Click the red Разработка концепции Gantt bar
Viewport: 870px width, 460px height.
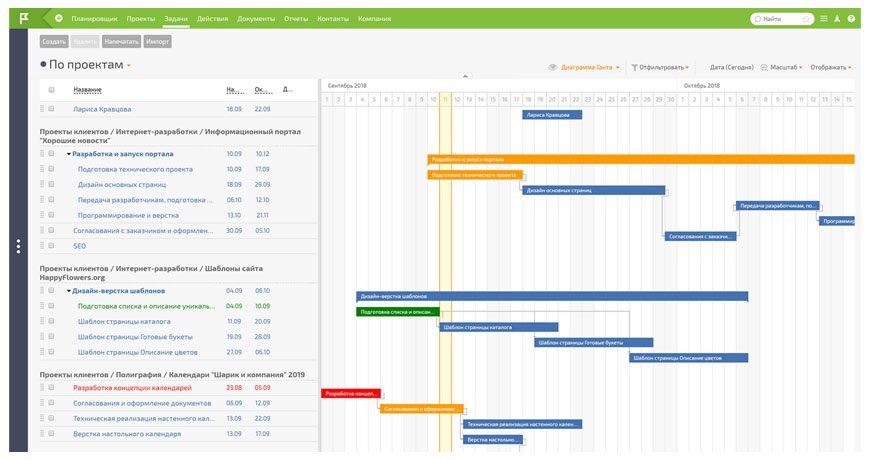click(351, 393)
